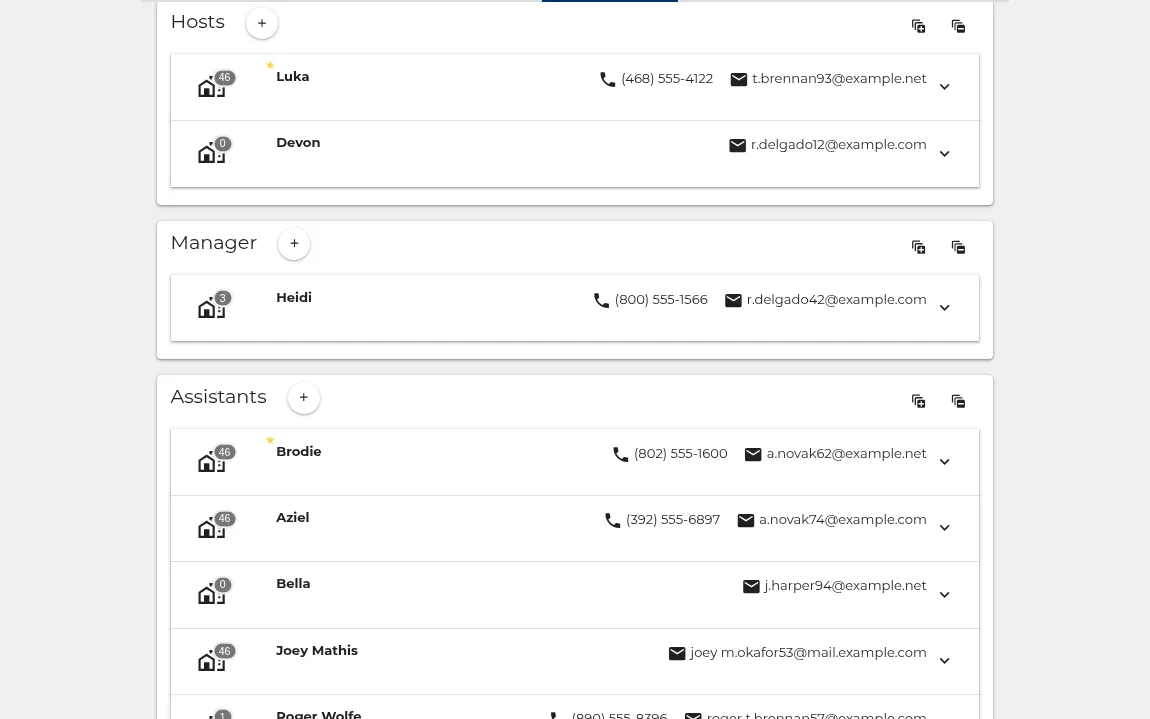Collapse all entries in Assistants section
The width and height of the screenshot is (1150, 719).
(x=958, y=401)
